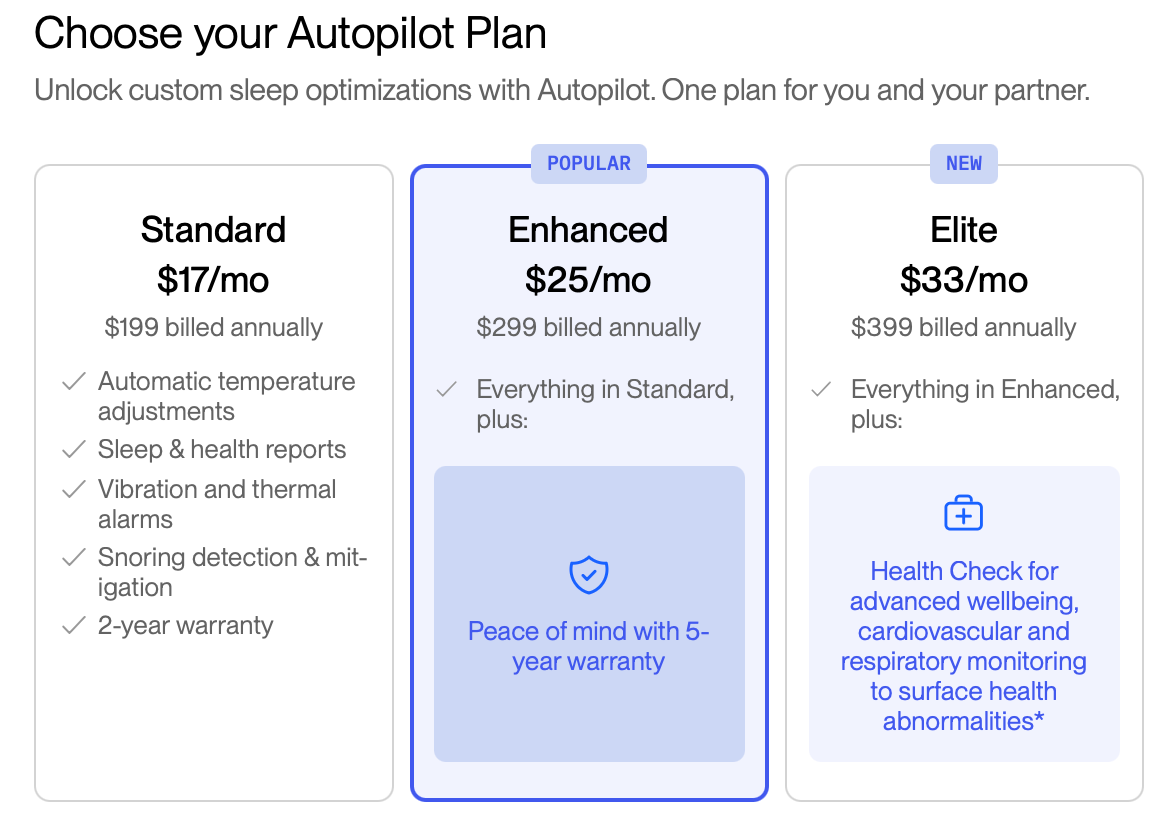Click the NEW badge on Elite
Screen dimensions: 1168x822
(963, 164)
